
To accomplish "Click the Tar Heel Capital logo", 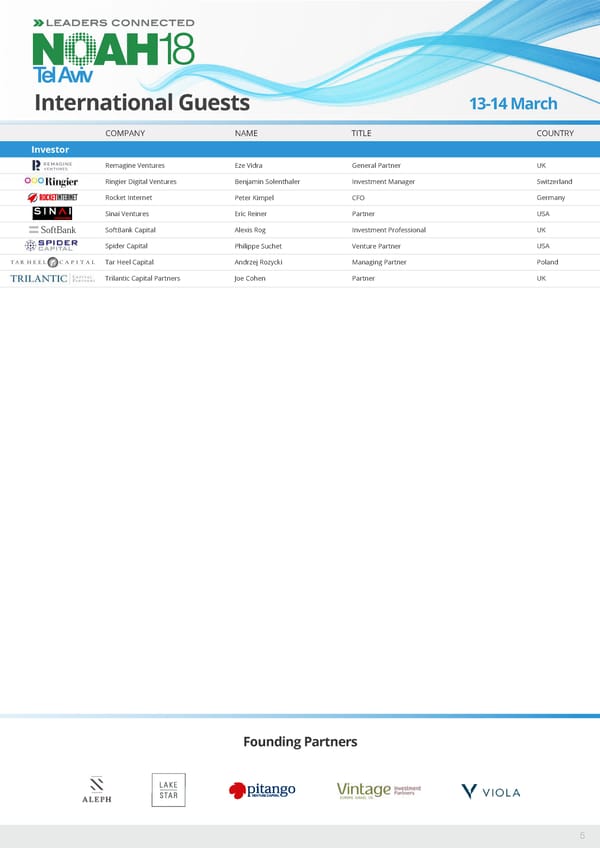I will pyautogui.click(x=52, y=262).
